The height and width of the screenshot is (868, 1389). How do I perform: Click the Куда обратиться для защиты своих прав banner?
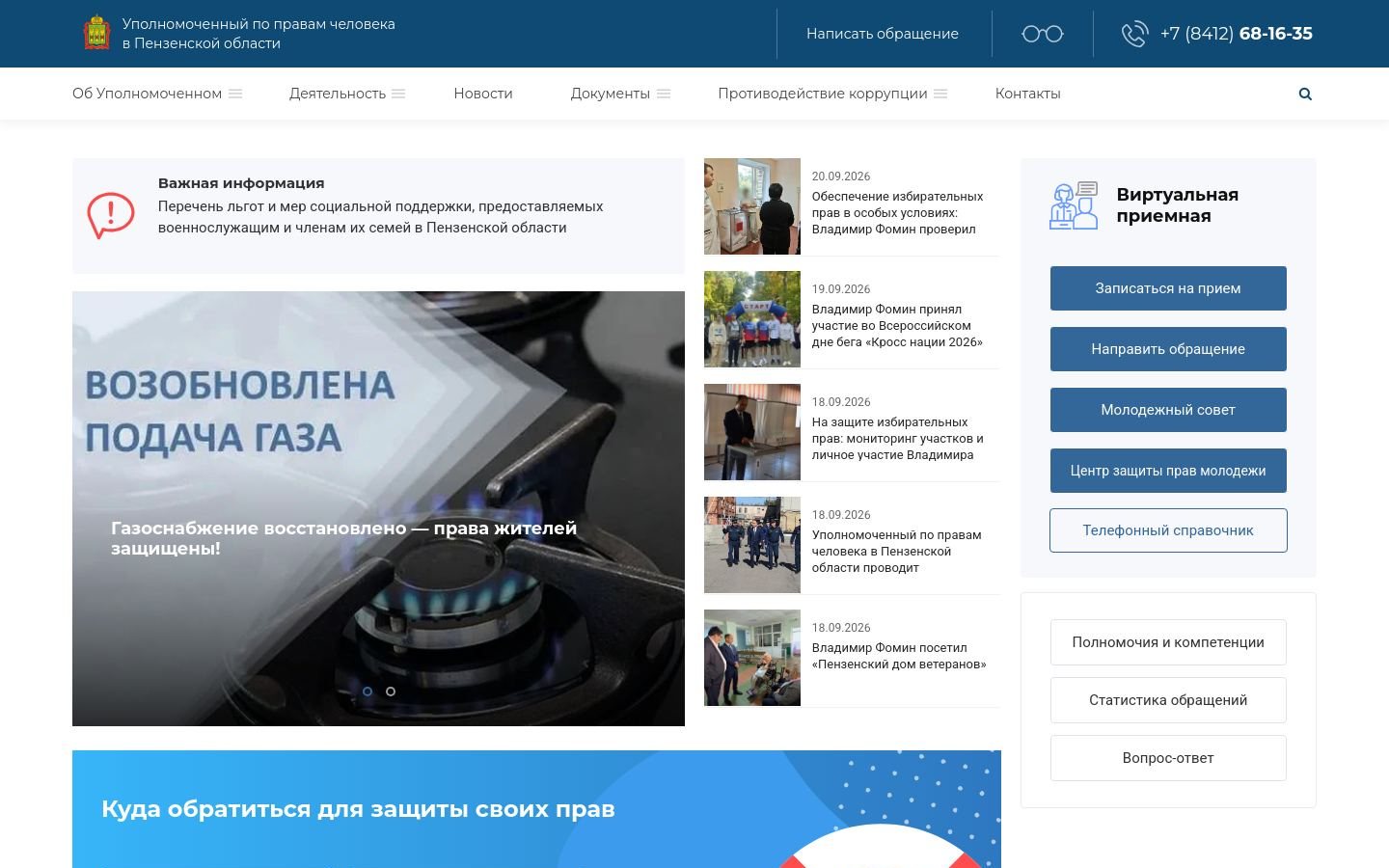point(536,809)
